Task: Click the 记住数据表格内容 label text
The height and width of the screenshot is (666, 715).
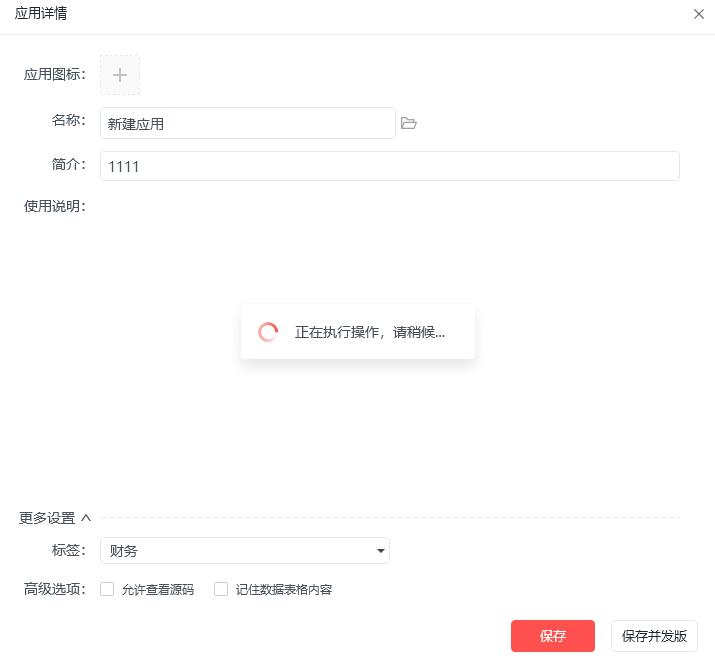Action: tap(284, 589)
